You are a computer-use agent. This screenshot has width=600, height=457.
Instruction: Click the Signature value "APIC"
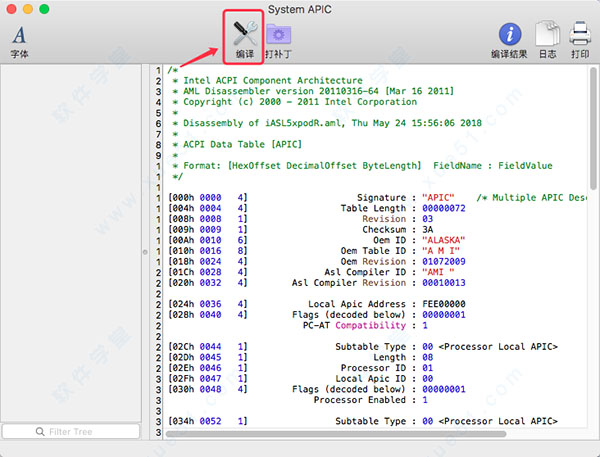tap(438, 197)
